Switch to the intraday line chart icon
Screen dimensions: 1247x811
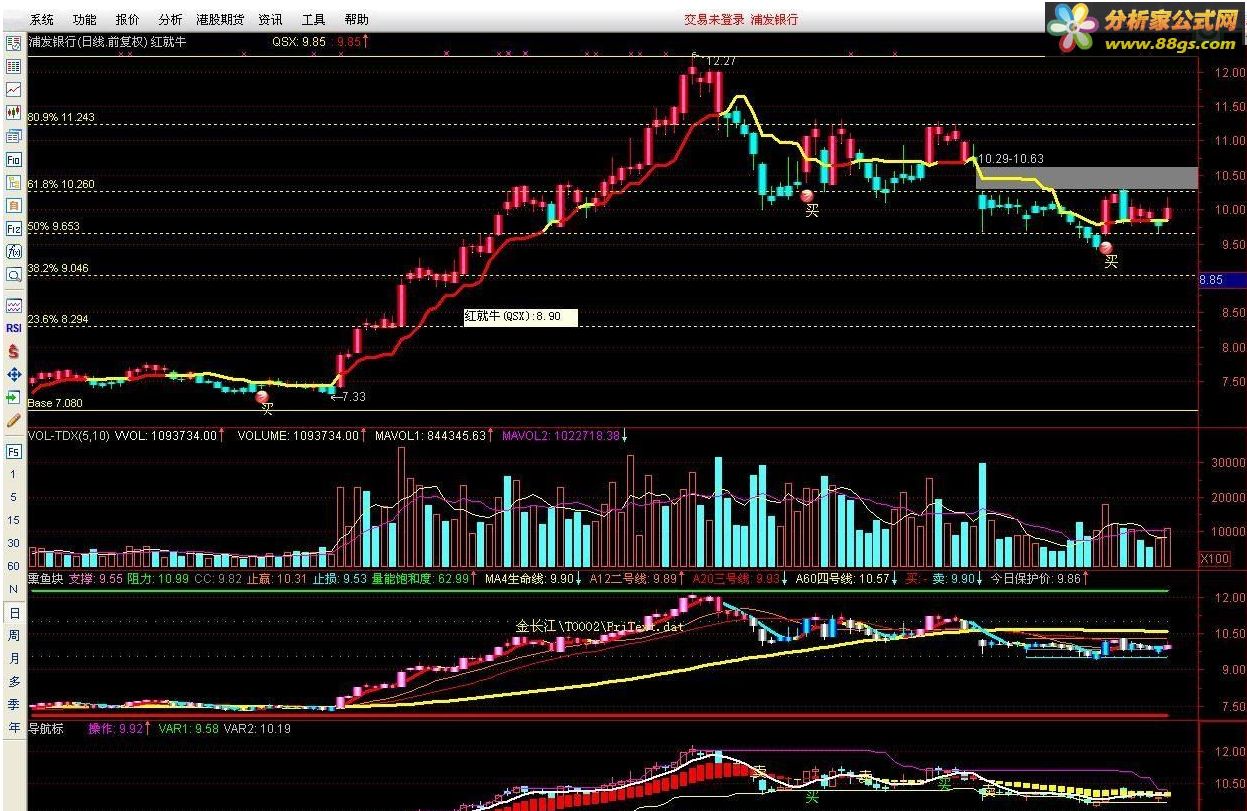click(14, 89)
